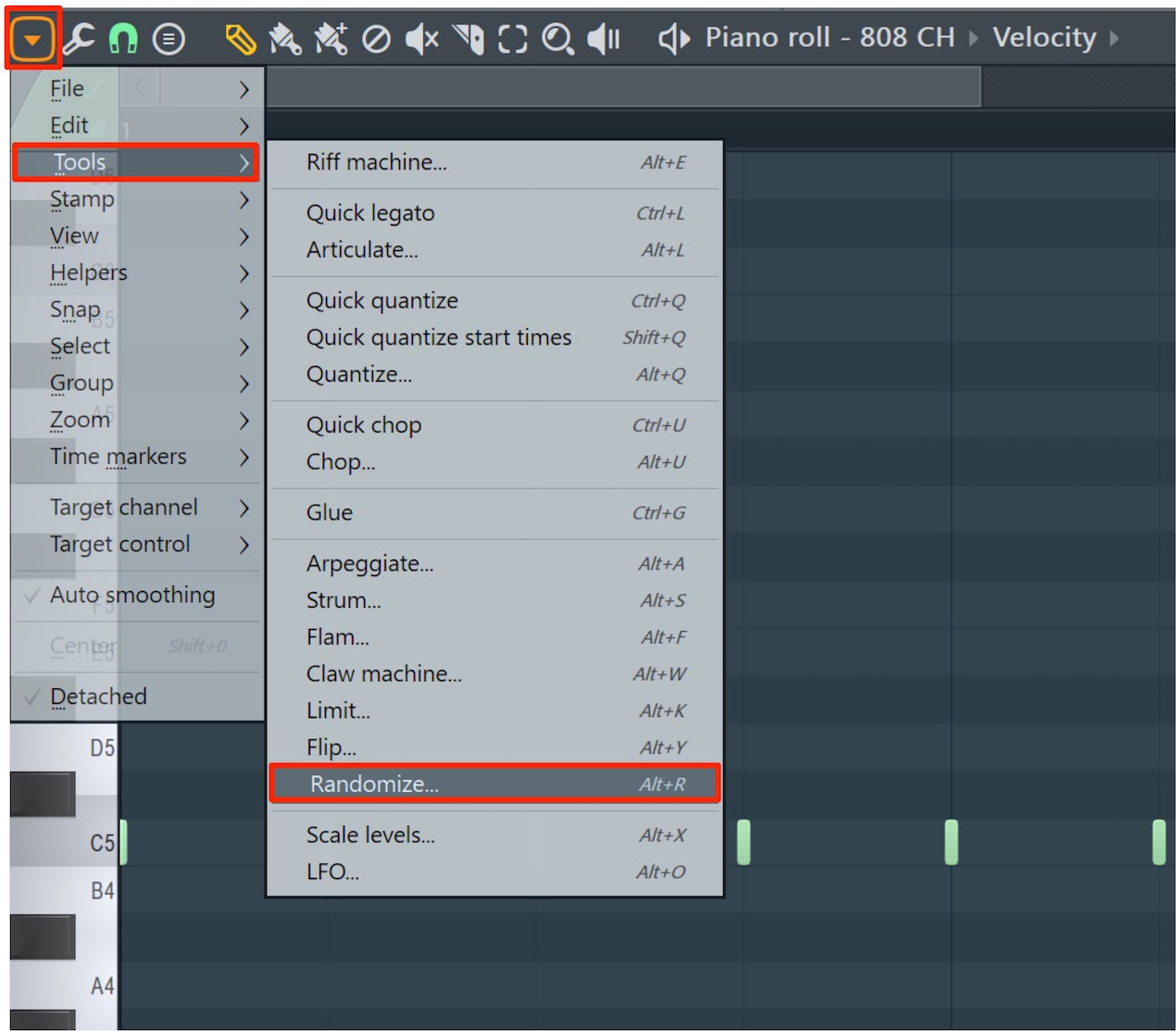Select the mute tool icon
Image resolution: width=1176 pixels, height=1031 pixels.
click(x=422, y=39)
